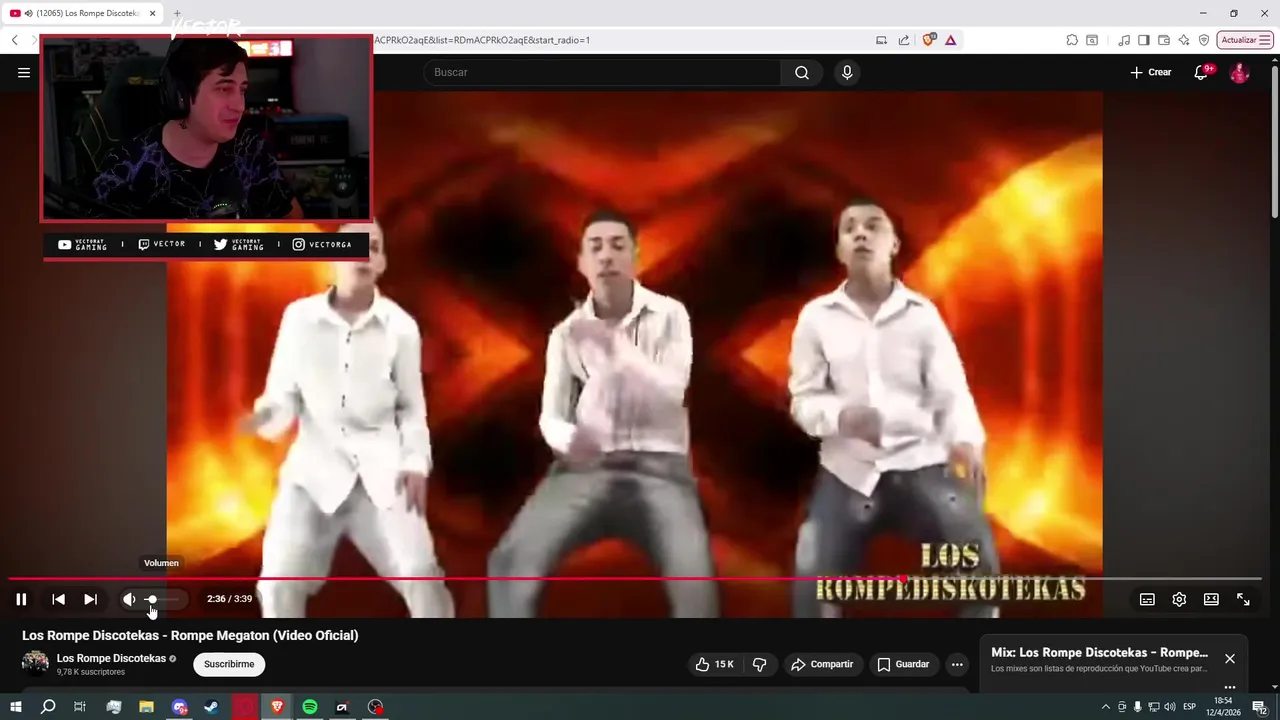The height and width of the screenshot is (720, 1280).
Task: Skip to the next video
Action: point(90,599)
